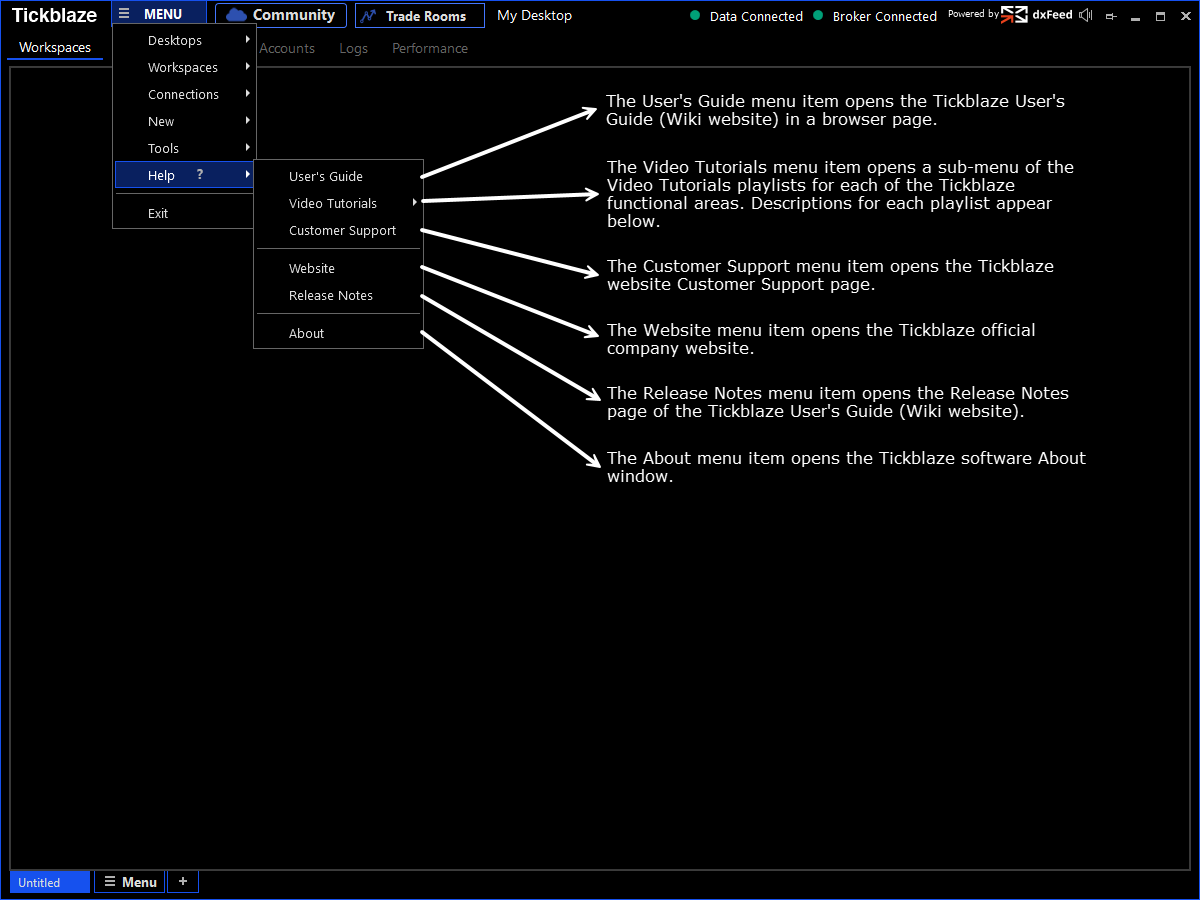Click the Community cloud icon
1200x900 pixels.
[236, 15]
